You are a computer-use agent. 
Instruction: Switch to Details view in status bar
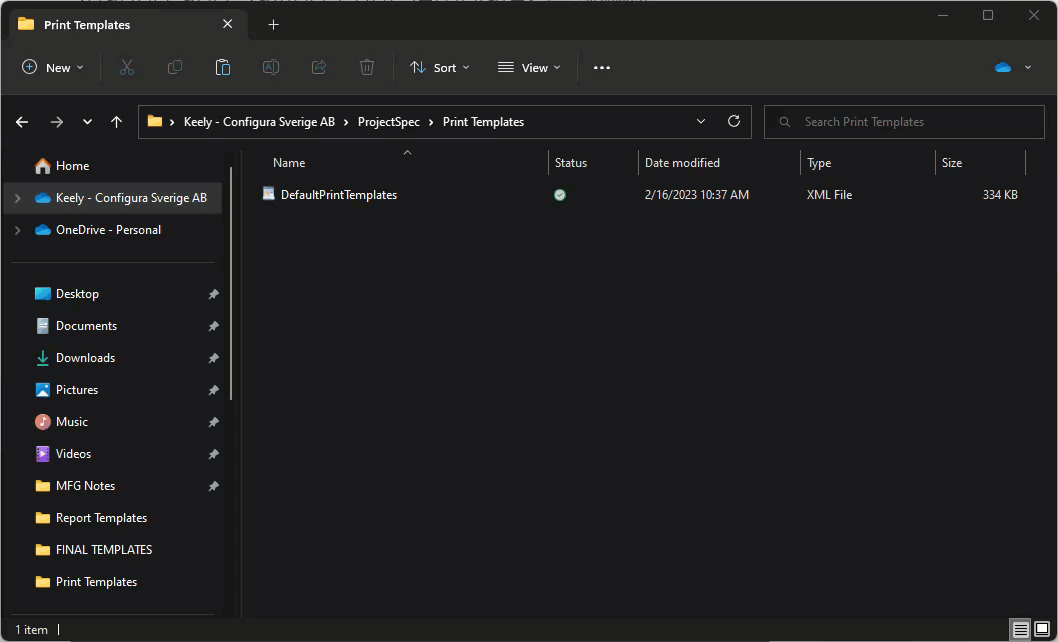1020,630
